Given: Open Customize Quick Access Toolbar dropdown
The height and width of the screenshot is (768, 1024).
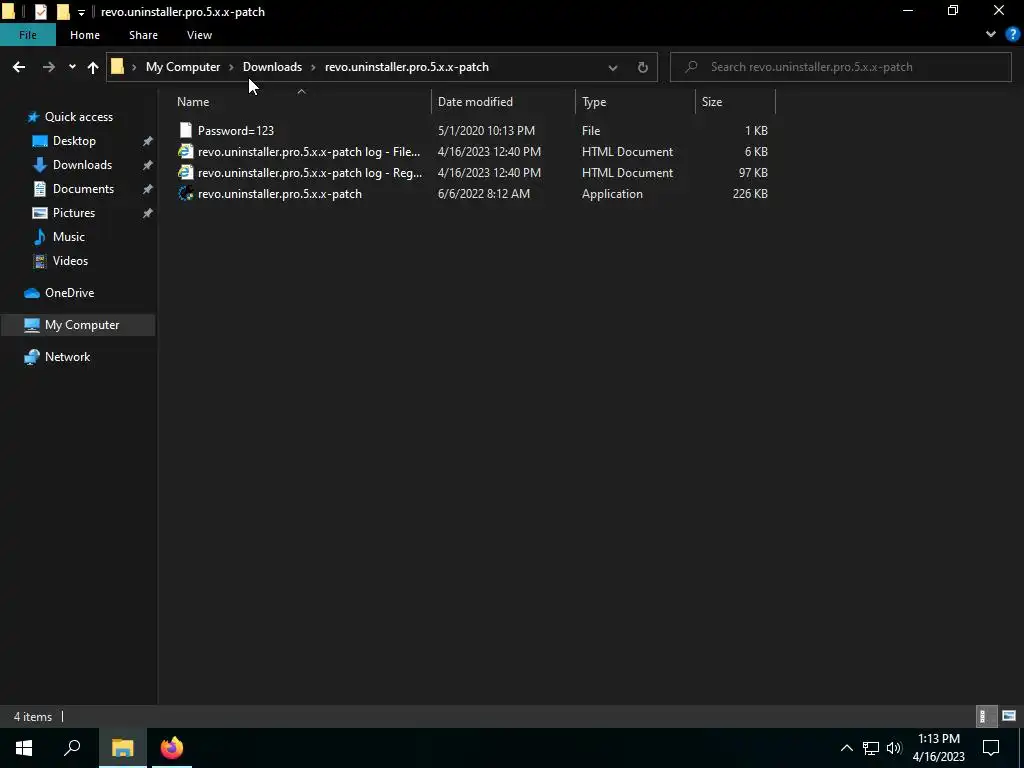Looking at the screenshot, I should tap(81, 12).
